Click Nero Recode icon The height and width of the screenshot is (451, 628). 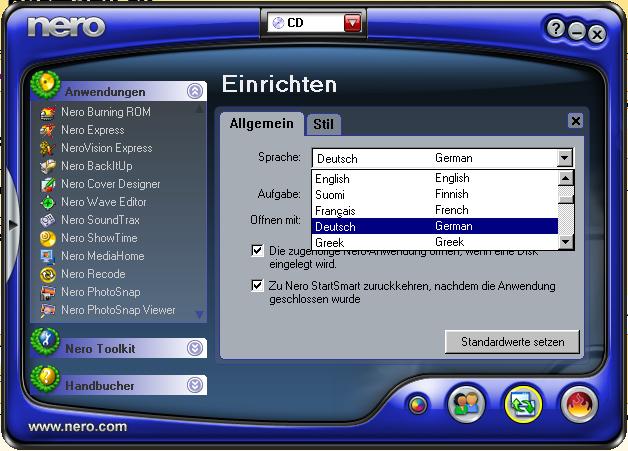click(48, 274)
